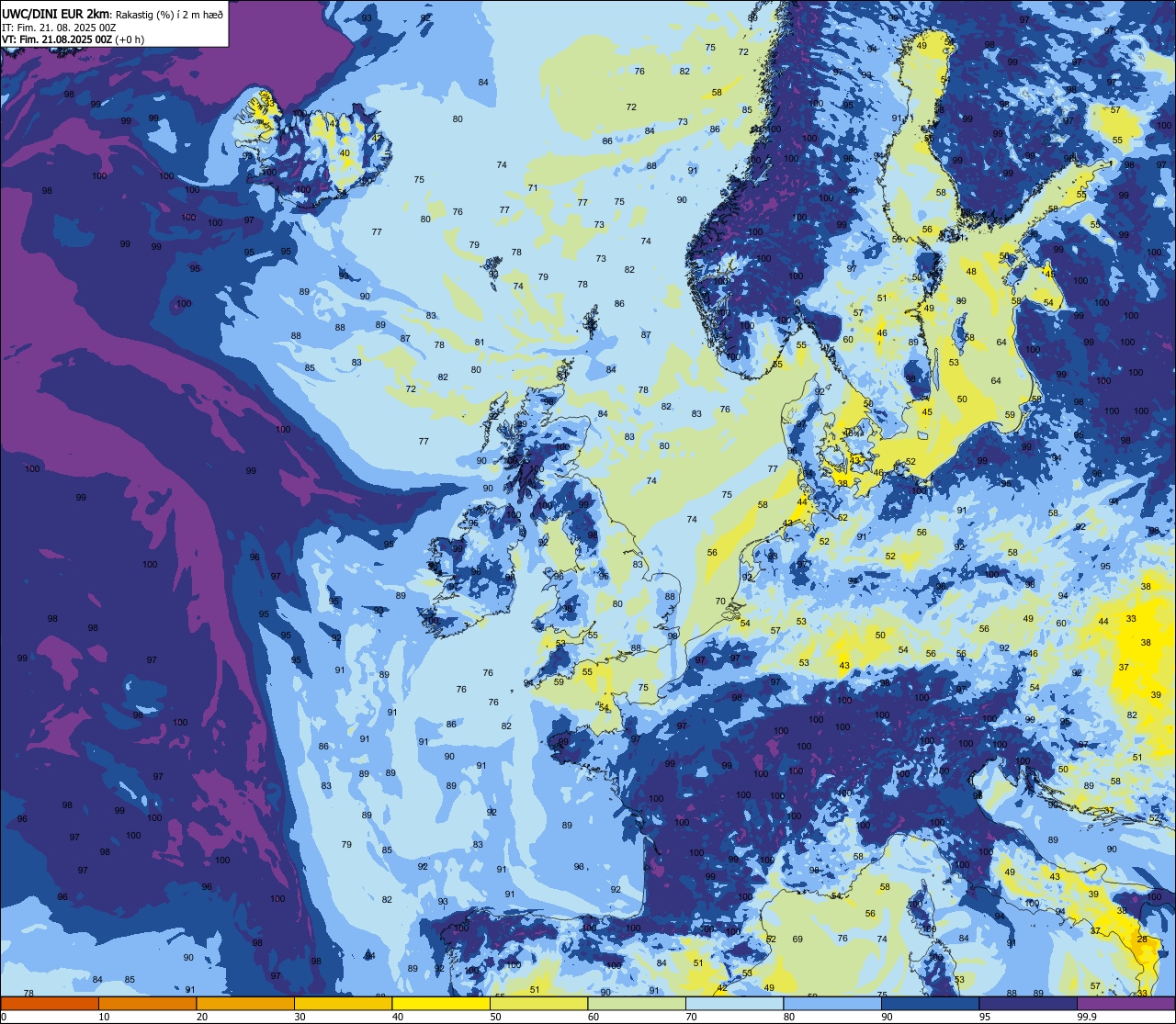The image size is (1176, 1024).
Task: Select the 95–99.9% dark navy legend swatch
Action: (1028, 1003)
